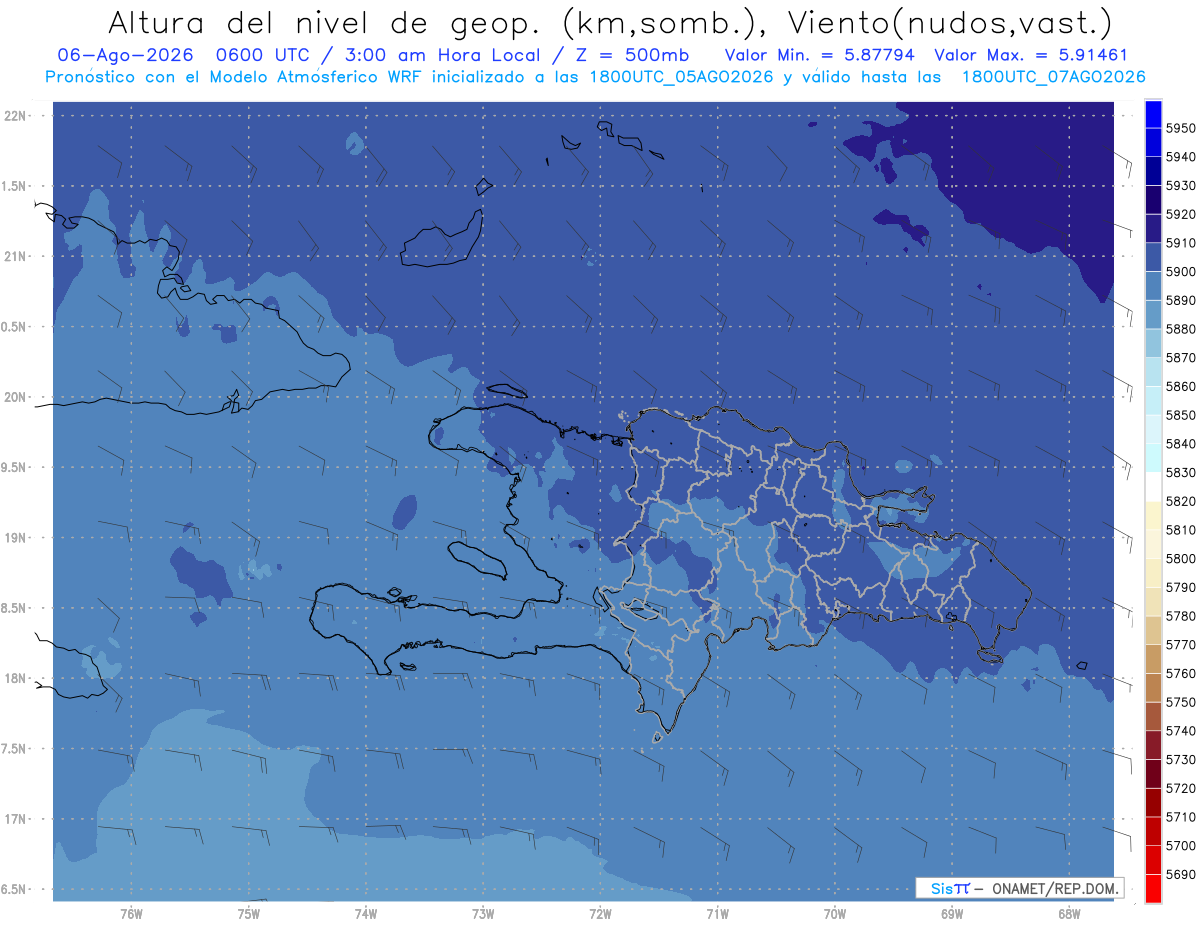Image resolution: width=1200 pixels, height=927 pixels.
Task: Pick the colorbar swatch between 5900 and 5910
Action: pyautogui.click(x=1152, y=257)
